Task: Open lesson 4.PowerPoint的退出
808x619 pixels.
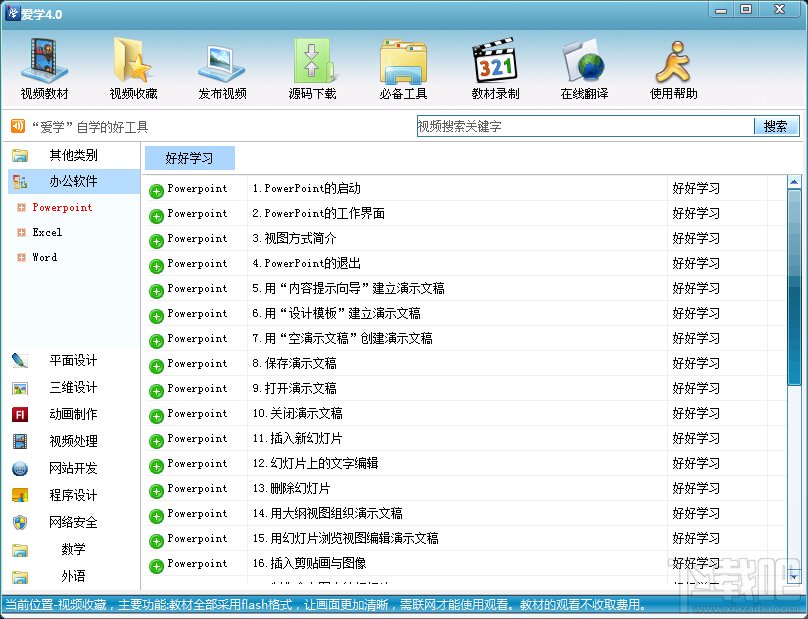Action: (306, 263)
